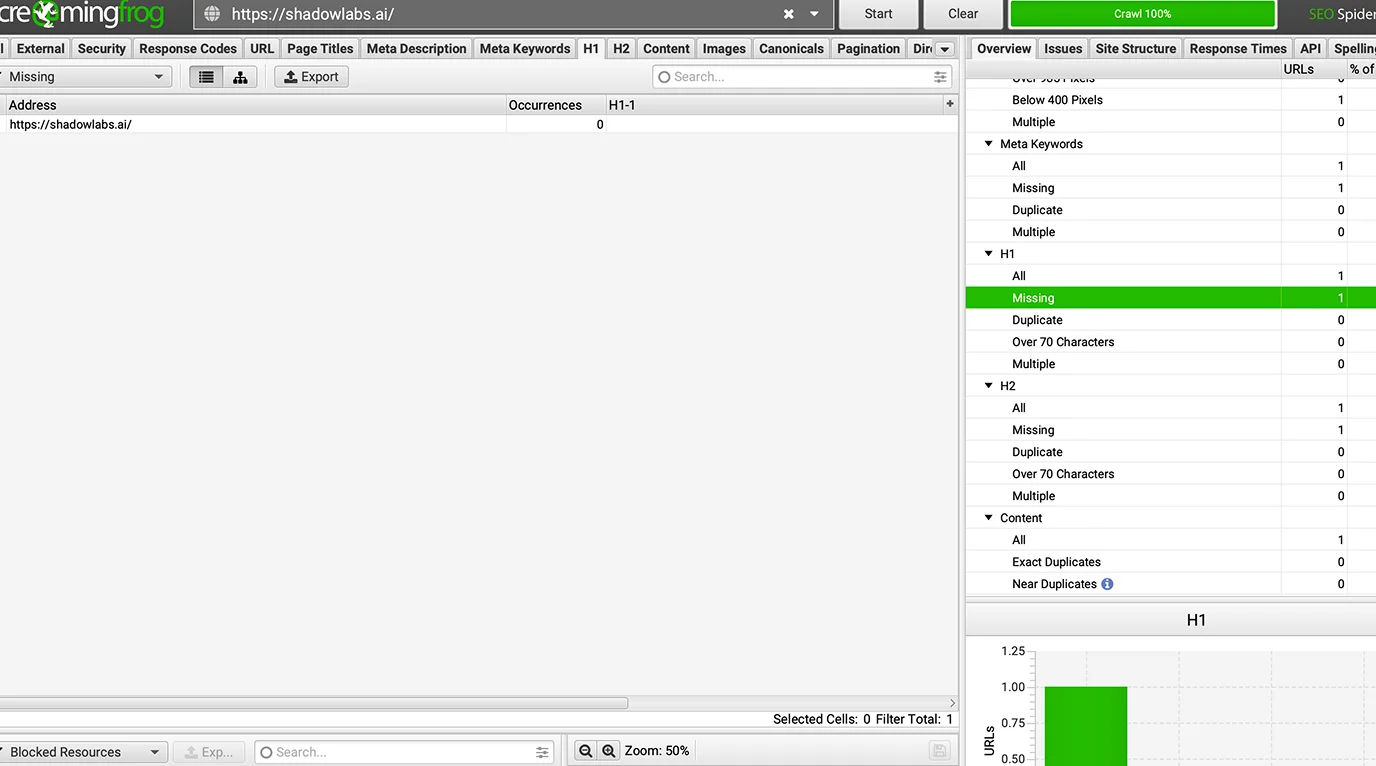This screenshot has width=1376, height=766.
Task: Open the Meta Description tab
Action: coord(416,49)
